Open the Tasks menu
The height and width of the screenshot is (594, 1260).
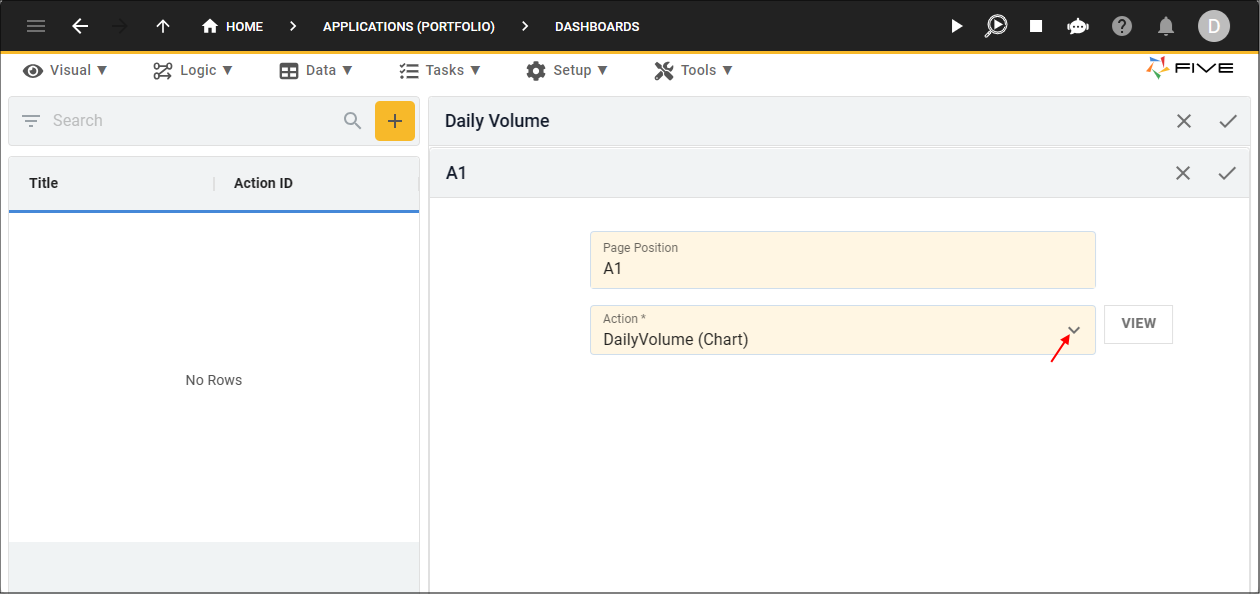coord(440,70)
